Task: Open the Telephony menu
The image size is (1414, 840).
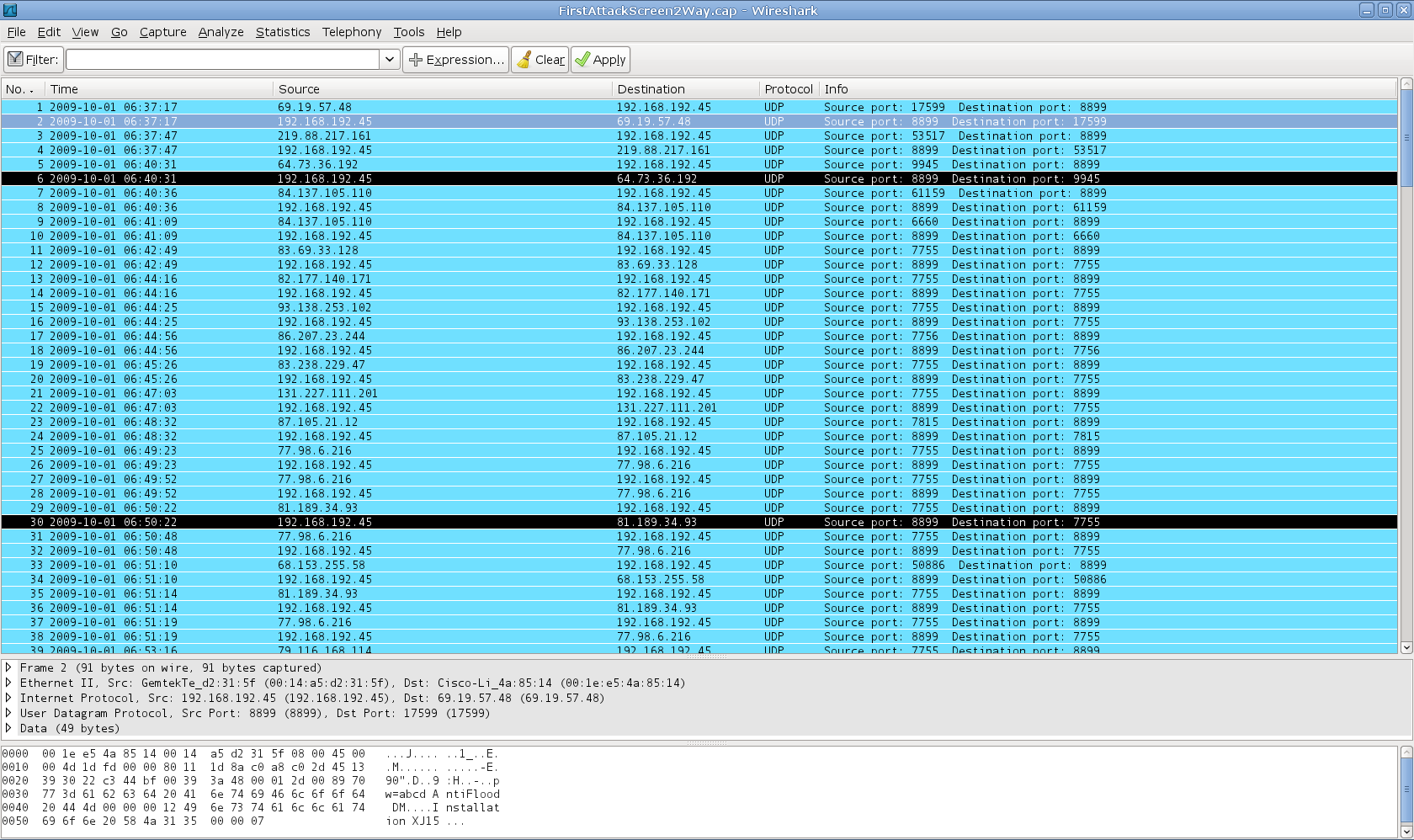Action: pyautogui.click(x=352, y=32)
